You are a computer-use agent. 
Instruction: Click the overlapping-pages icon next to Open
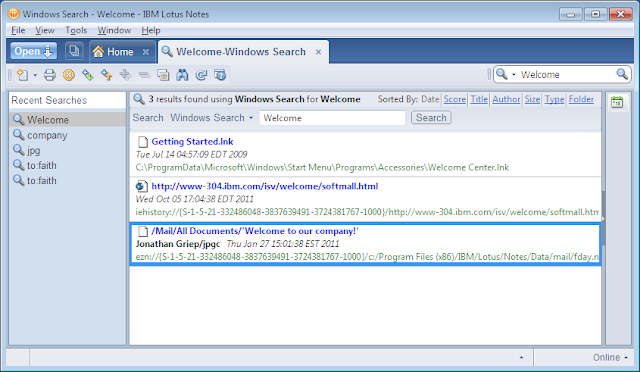pos(74,51)
